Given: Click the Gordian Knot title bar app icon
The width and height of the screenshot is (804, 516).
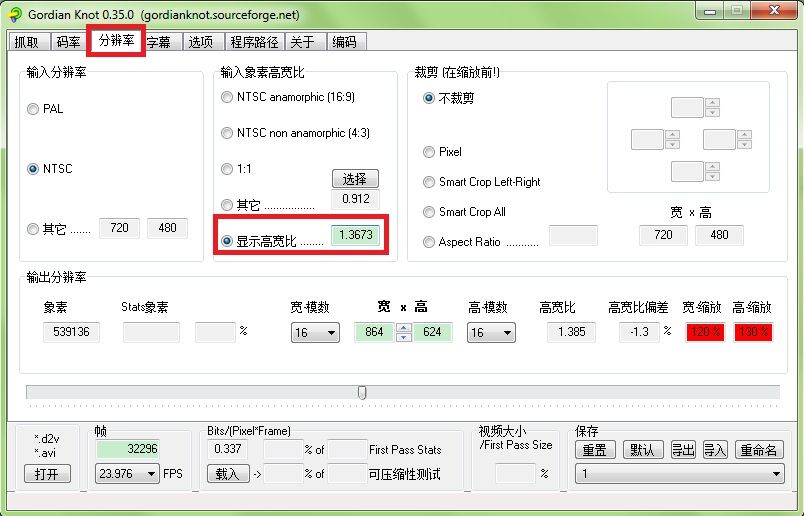Looking at the screenshot, I should [15, 14].
